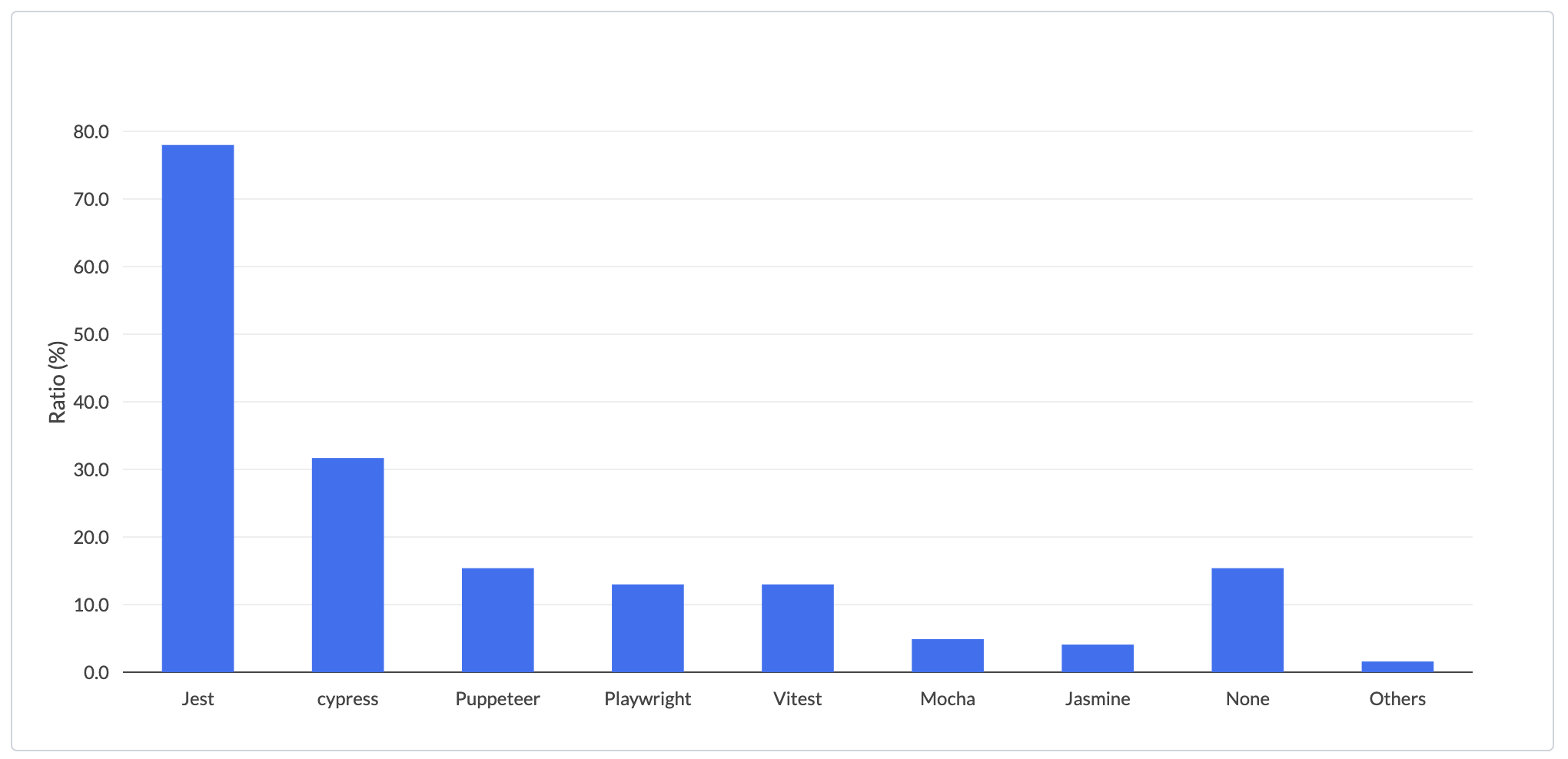
Task: Click the cypress bar
Action: [347, 565]
